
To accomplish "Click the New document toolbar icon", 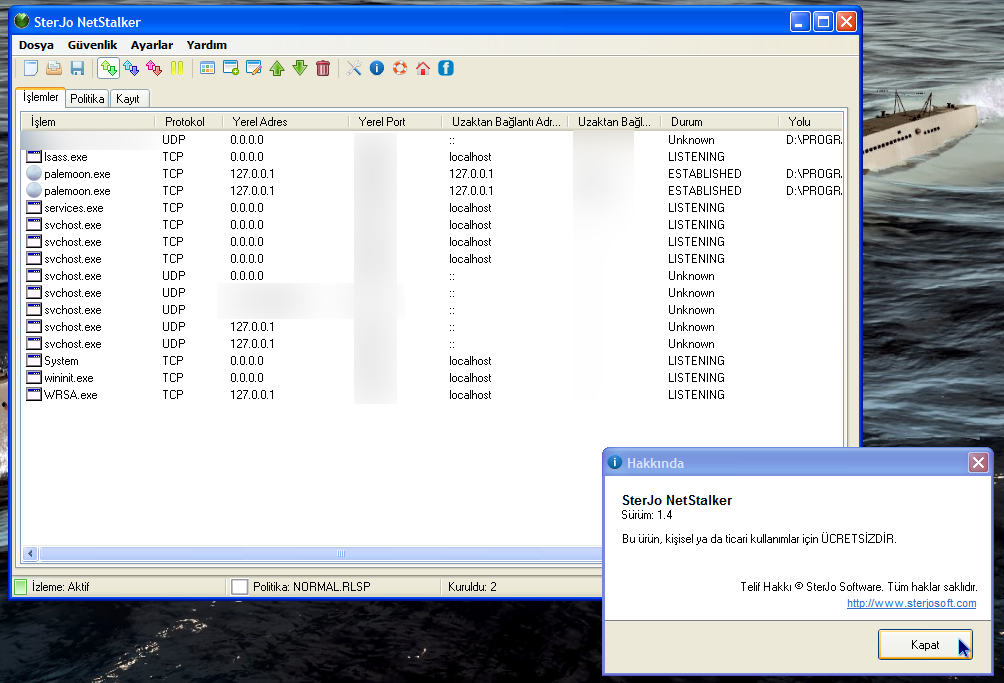I will tap(31, 68).
